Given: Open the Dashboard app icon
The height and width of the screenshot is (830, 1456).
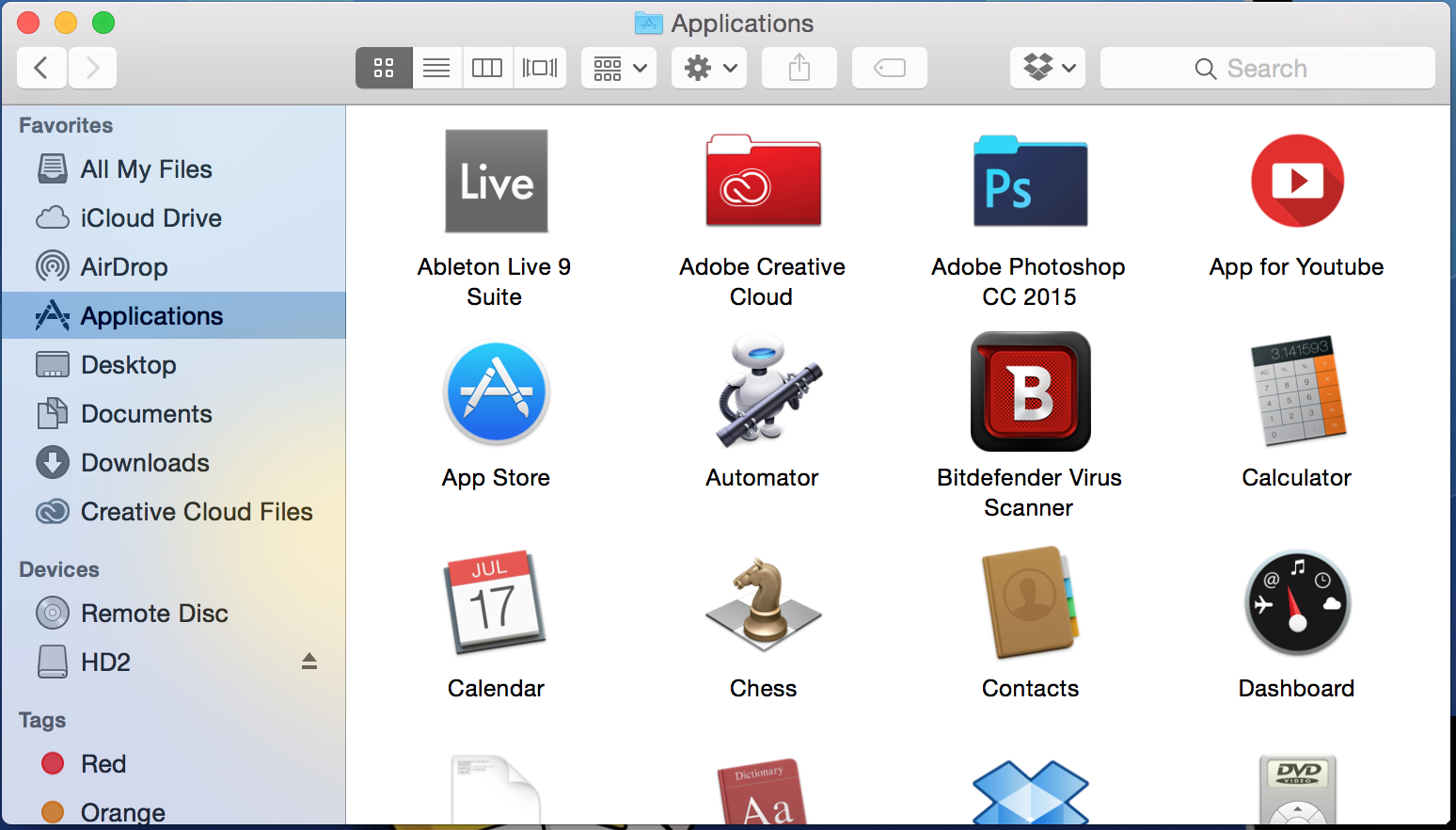Looking at the screenshot, I should 1297,602.
